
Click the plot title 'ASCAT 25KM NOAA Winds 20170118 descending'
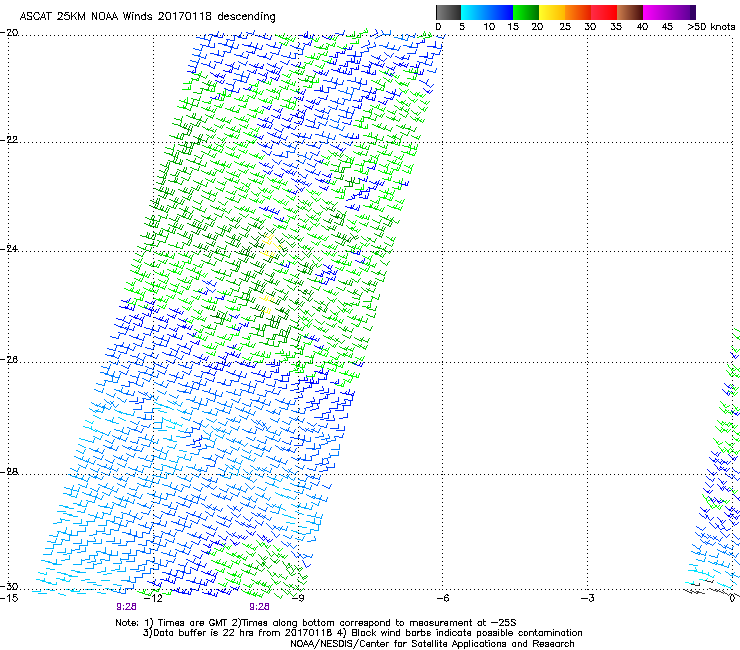coord(147,16)
